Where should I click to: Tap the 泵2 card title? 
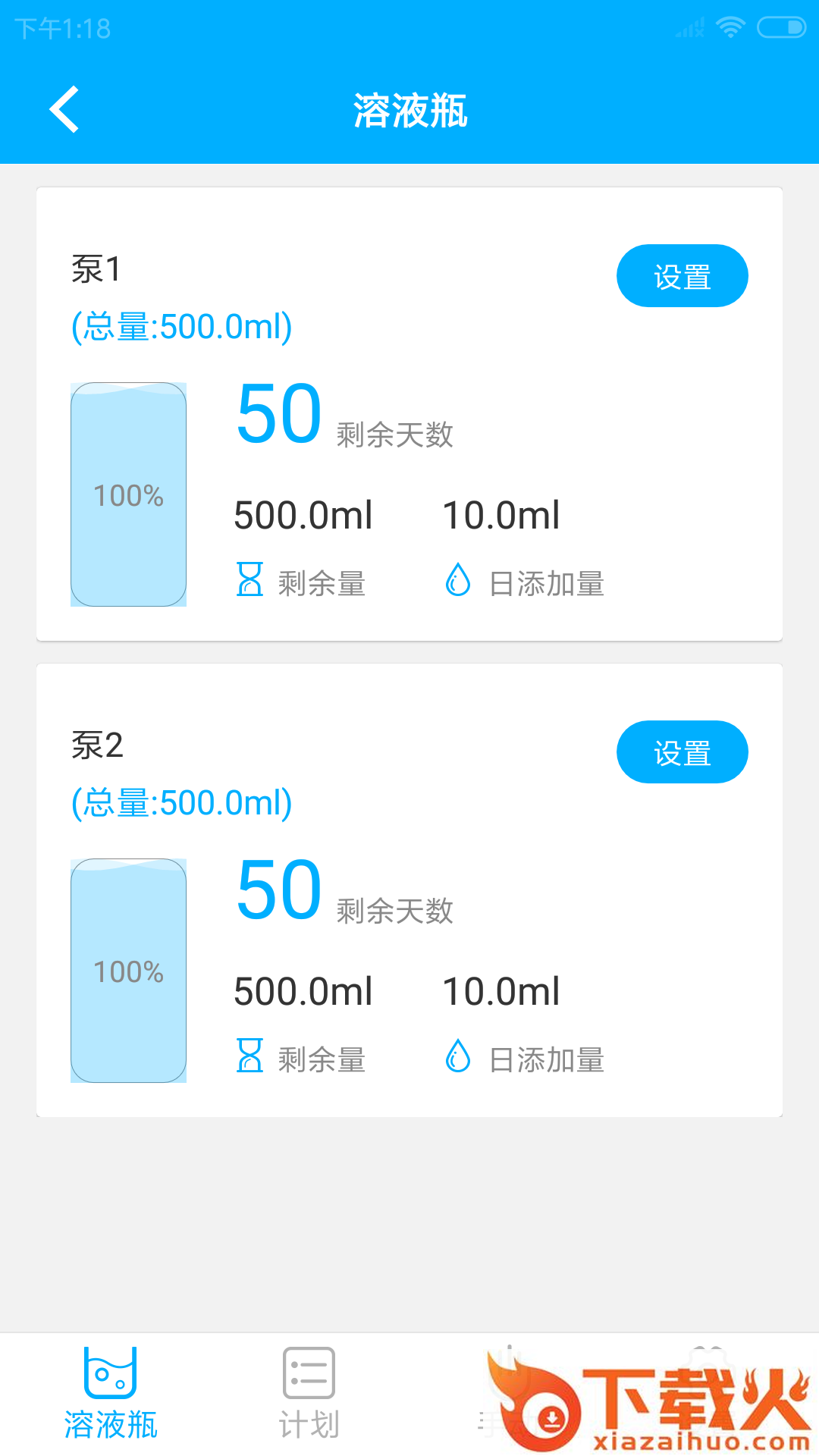coord(97,745)
